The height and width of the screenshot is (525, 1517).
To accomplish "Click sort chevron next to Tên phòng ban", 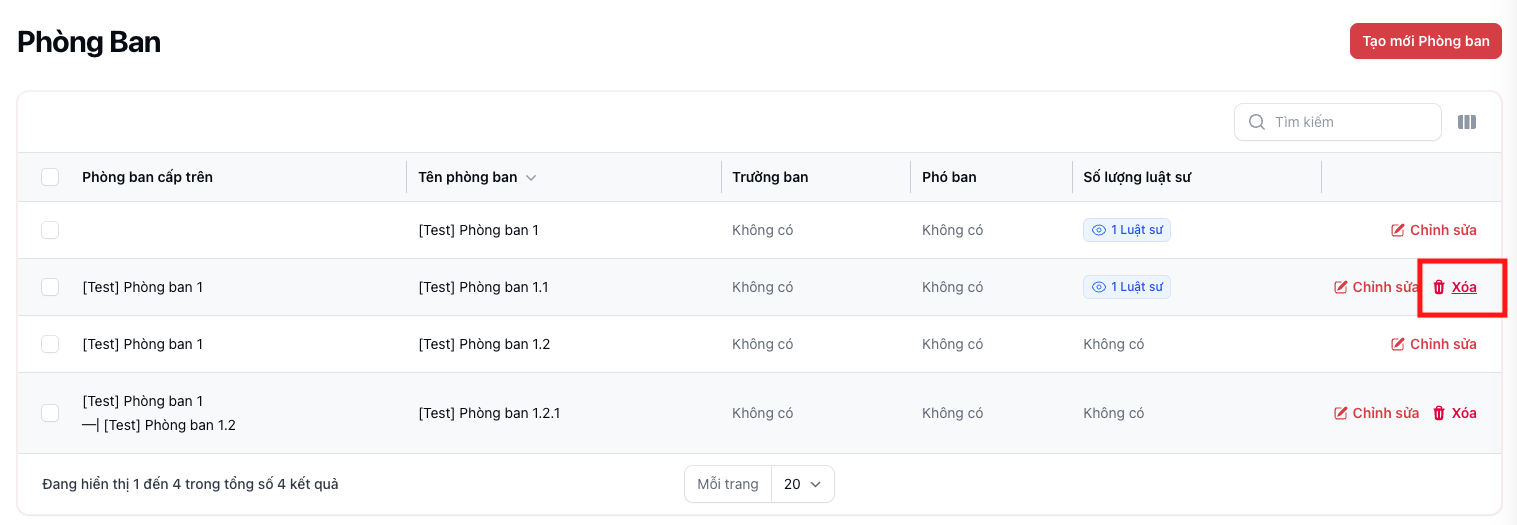I will (x=531, y=178).
